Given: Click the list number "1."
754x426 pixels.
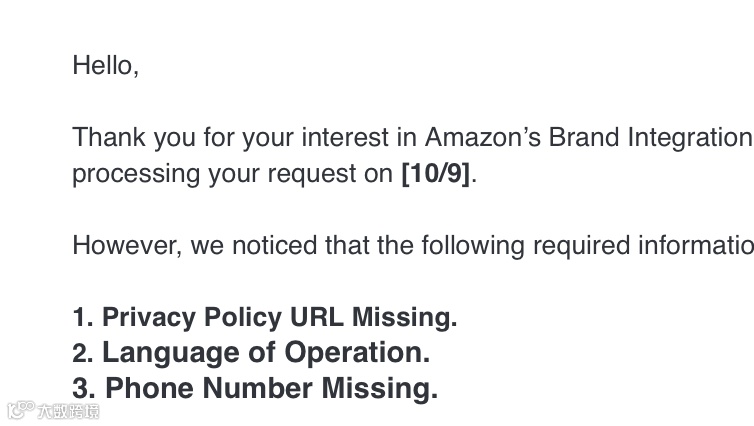Looking at the screenshot, I should [x=82, y=317].
